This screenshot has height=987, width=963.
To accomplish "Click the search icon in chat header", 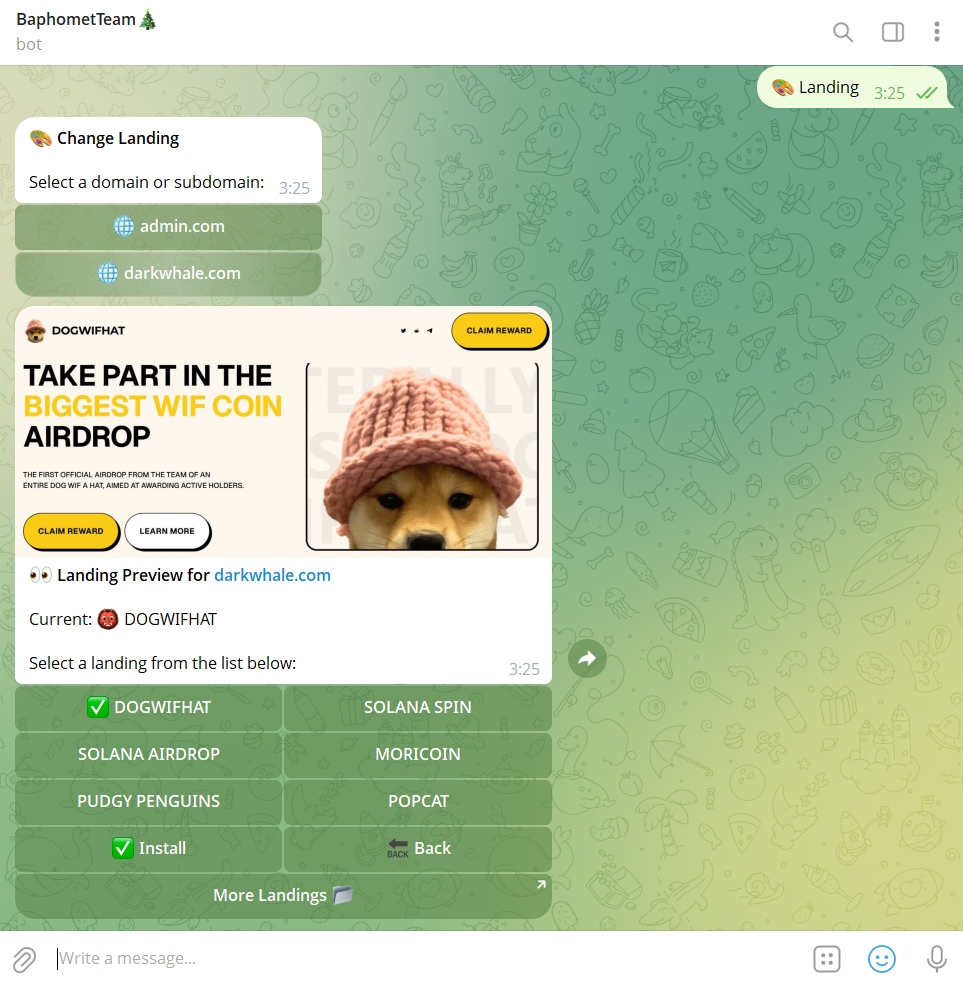I will point(843,32).
